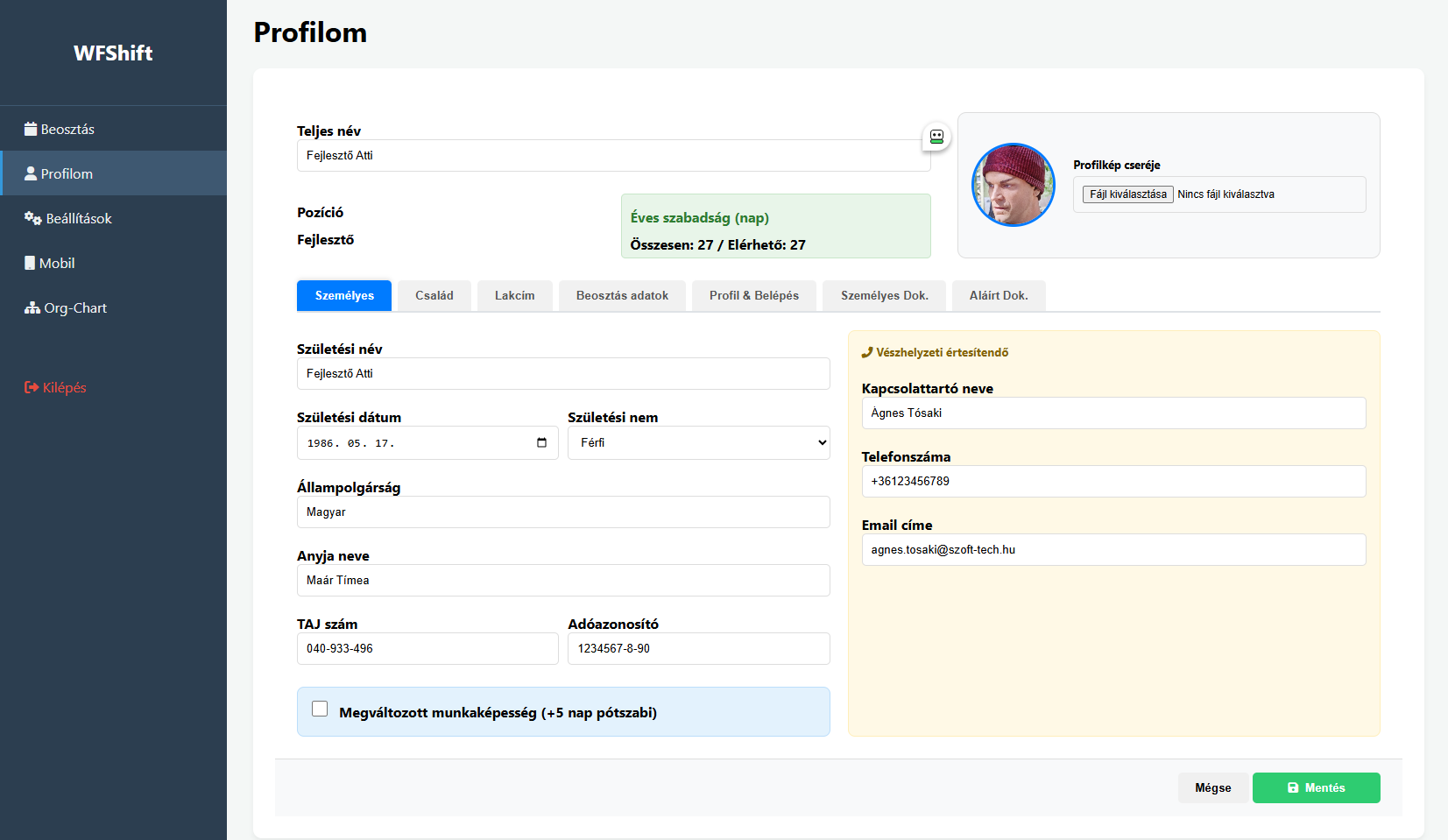Open the date picker calendar icon
Image resolution: width=1448 pixels, height=840 pixels.
coord(541,442)
